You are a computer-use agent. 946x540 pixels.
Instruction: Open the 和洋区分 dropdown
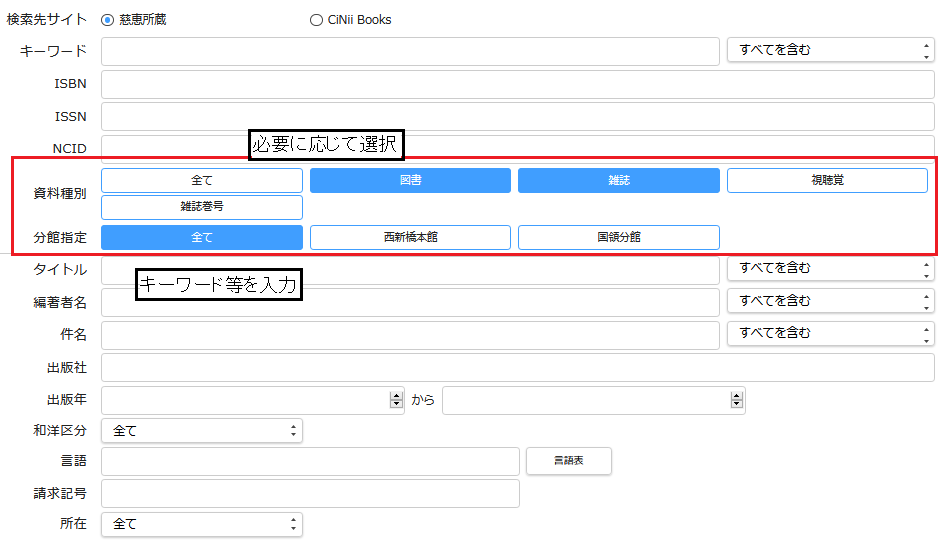(x=202, y=431)
